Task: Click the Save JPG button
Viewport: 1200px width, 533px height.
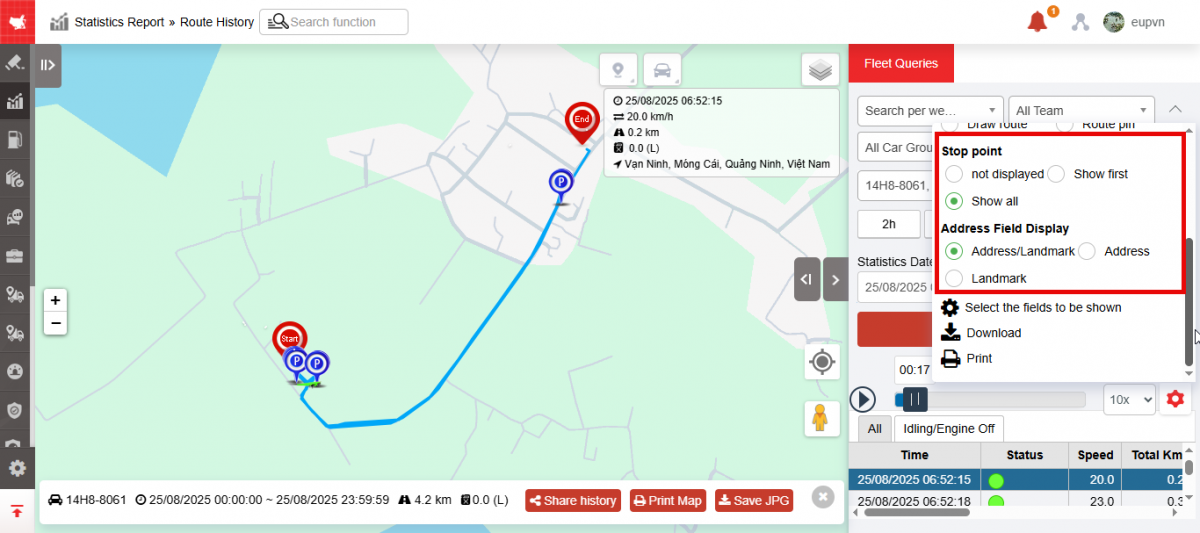Action: [754, 500]
